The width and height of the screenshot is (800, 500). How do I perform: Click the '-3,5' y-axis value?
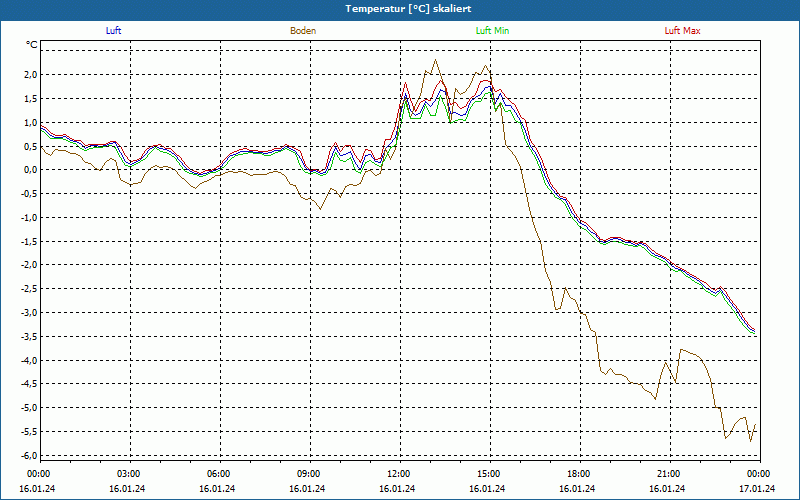[x=29, y=337]
